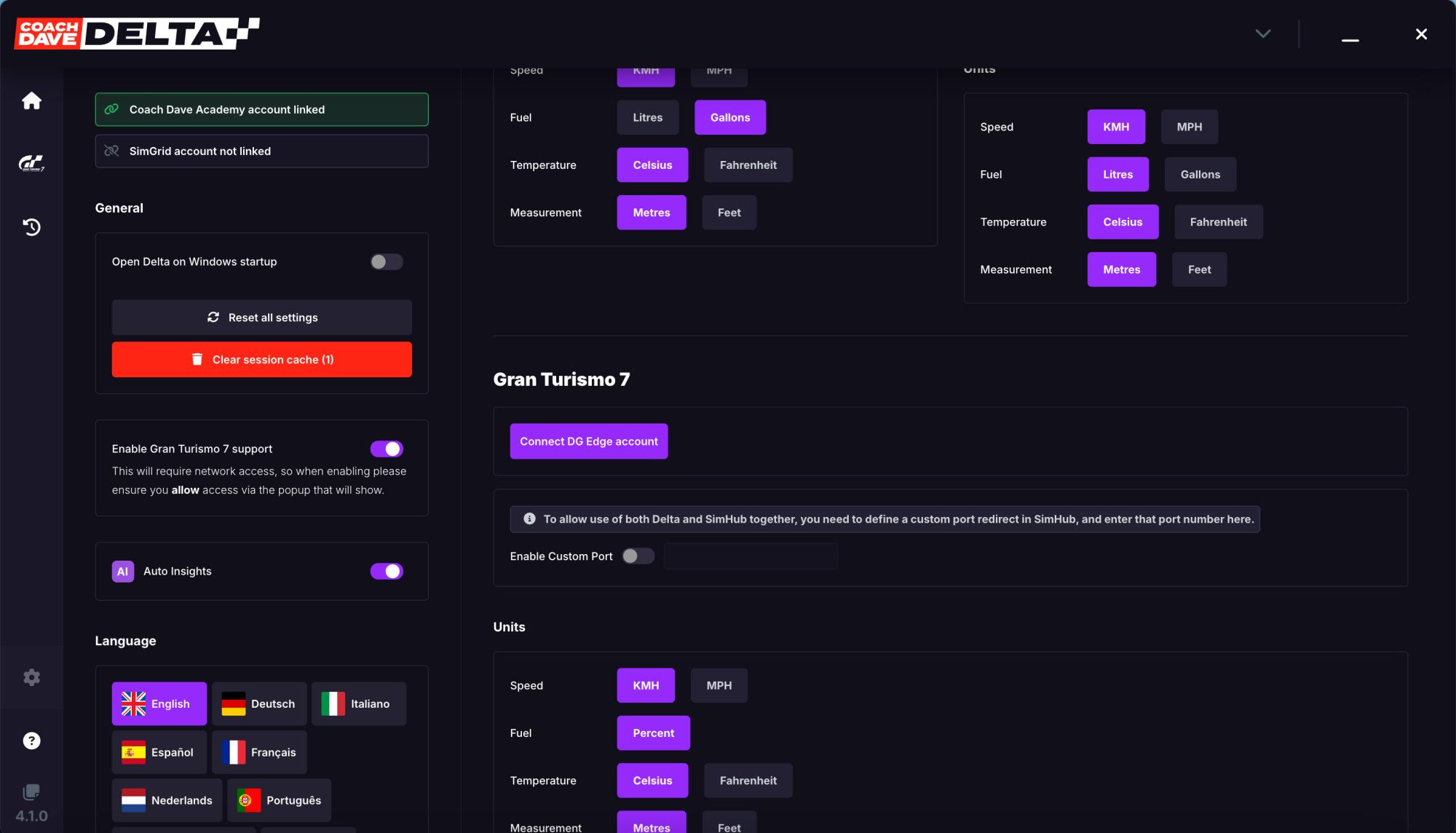Select Feet in the top-left units panel

(729, 213)
